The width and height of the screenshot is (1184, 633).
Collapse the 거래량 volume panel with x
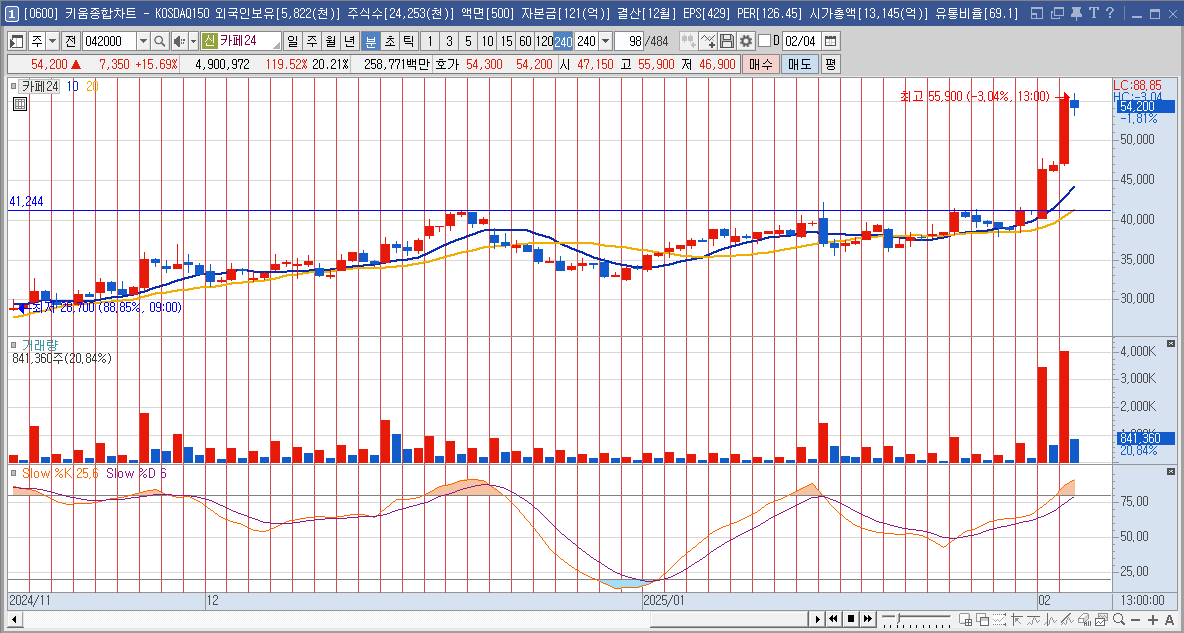click(1171, 344)
